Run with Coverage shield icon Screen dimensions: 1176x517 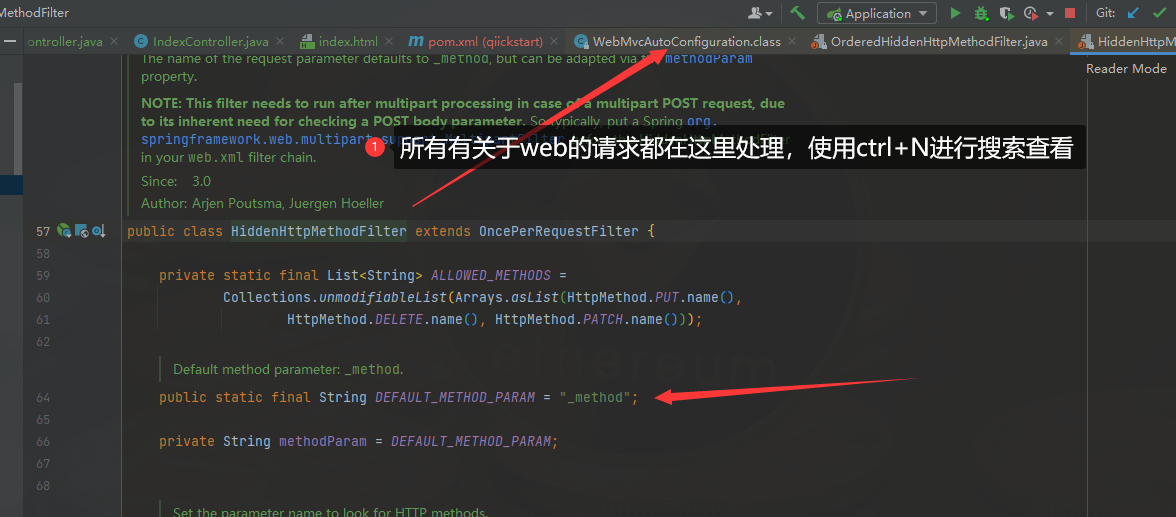1006,13
